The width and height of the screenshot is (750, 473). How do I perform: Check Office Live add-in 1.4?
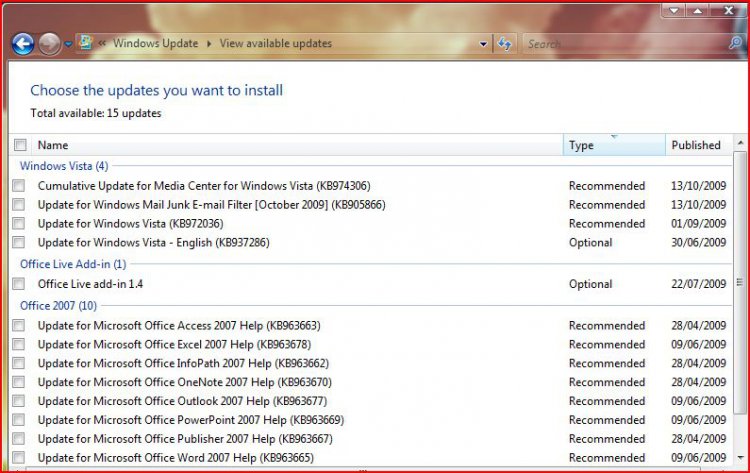pyautogui.click(x=19, y=284)
